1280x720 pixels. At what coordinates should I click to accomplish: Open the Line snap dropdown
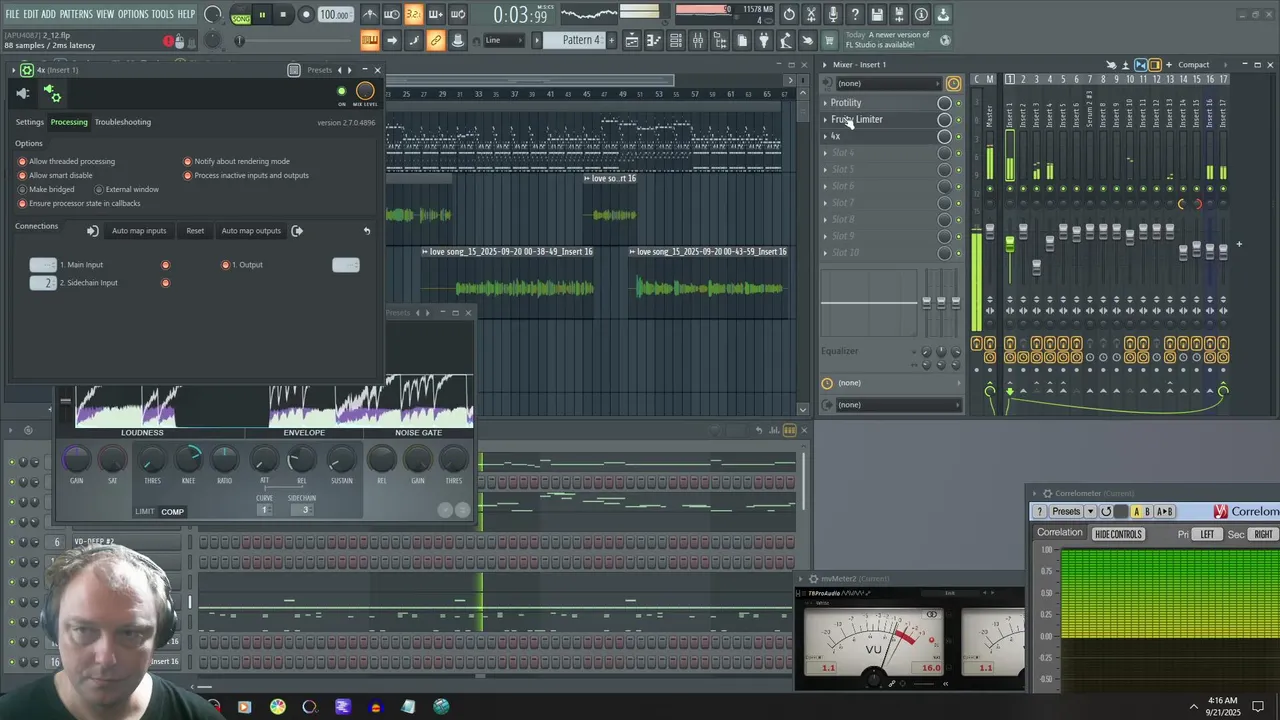(504, 40)
